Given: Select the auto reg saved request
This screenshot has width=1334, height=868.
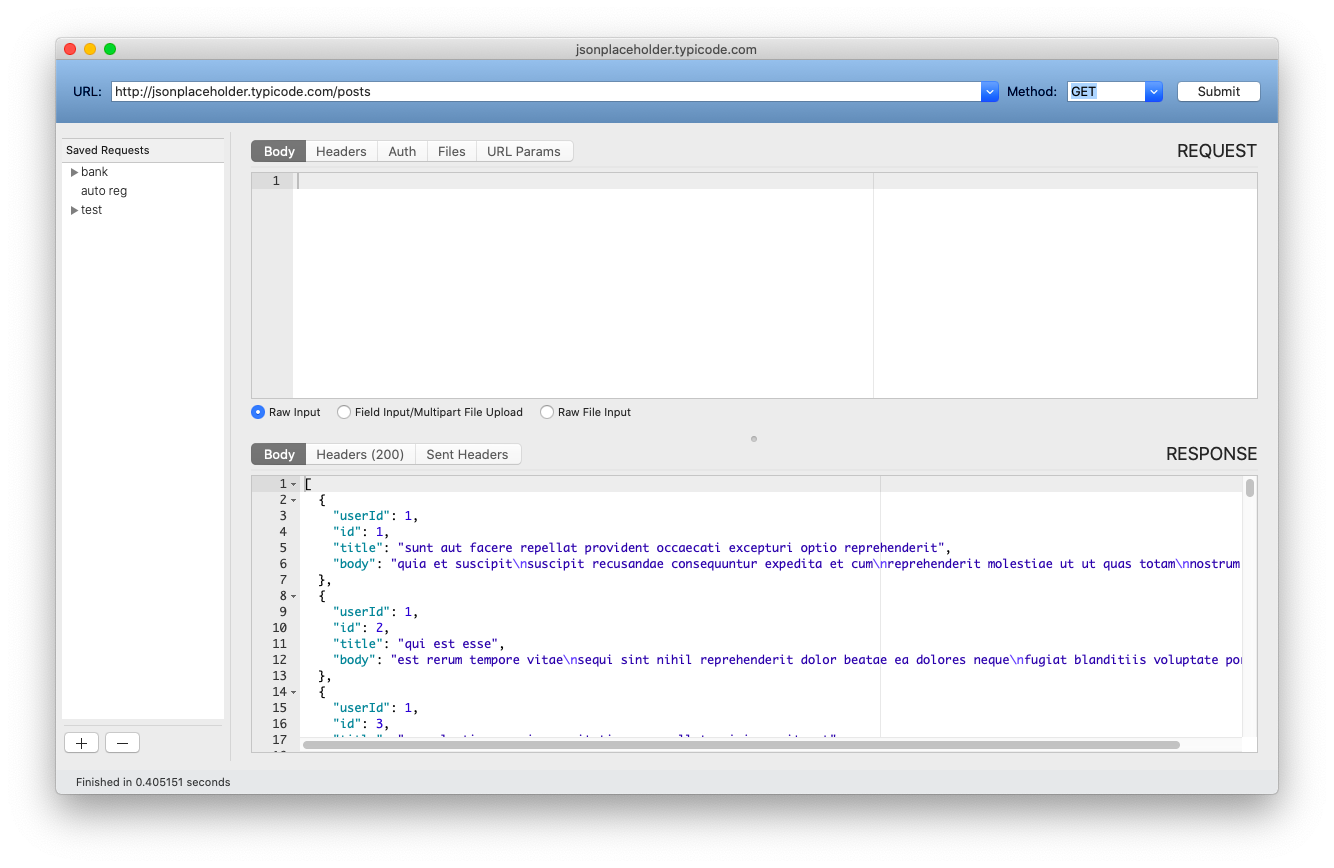Looking at the screenshot, I should 104,191.
